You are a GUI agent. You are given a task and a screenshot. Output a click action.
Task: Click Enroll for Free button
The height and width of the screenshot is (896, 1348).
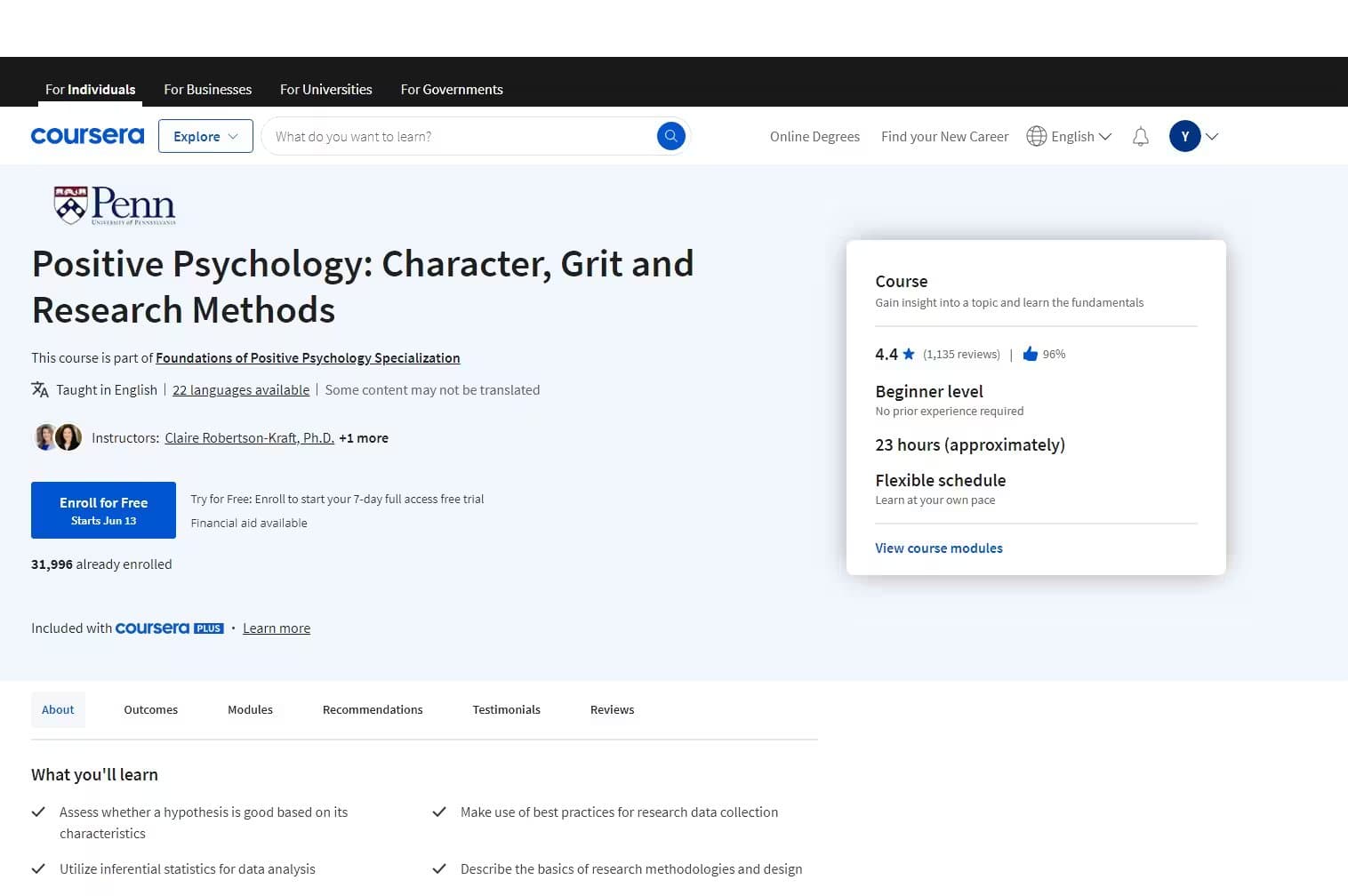(x=103, y=510)
